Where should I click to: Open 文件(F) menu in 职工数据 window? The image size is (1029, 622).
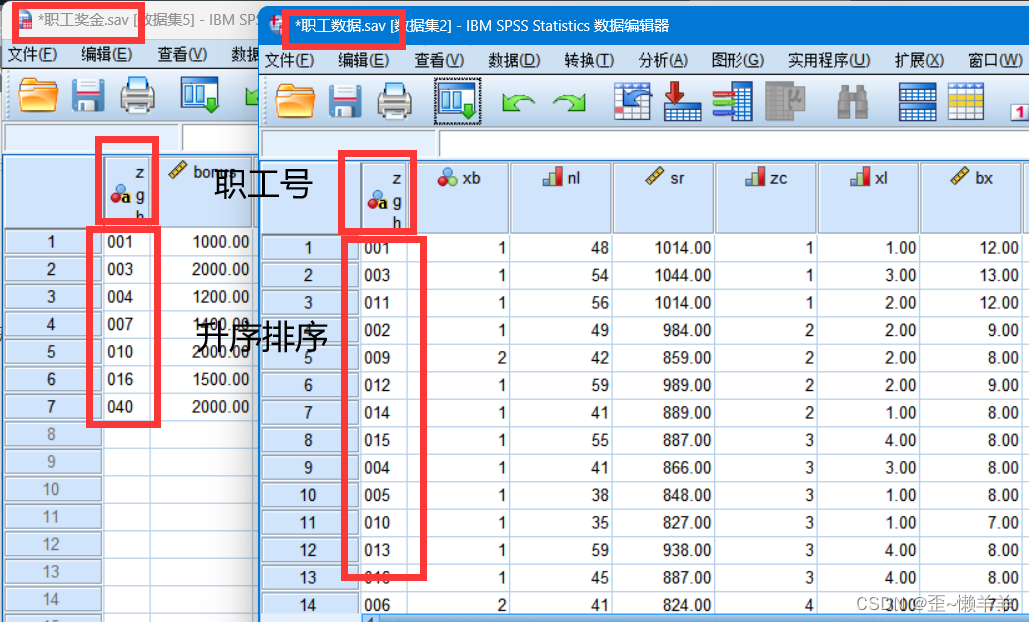[x=289, y=60]
